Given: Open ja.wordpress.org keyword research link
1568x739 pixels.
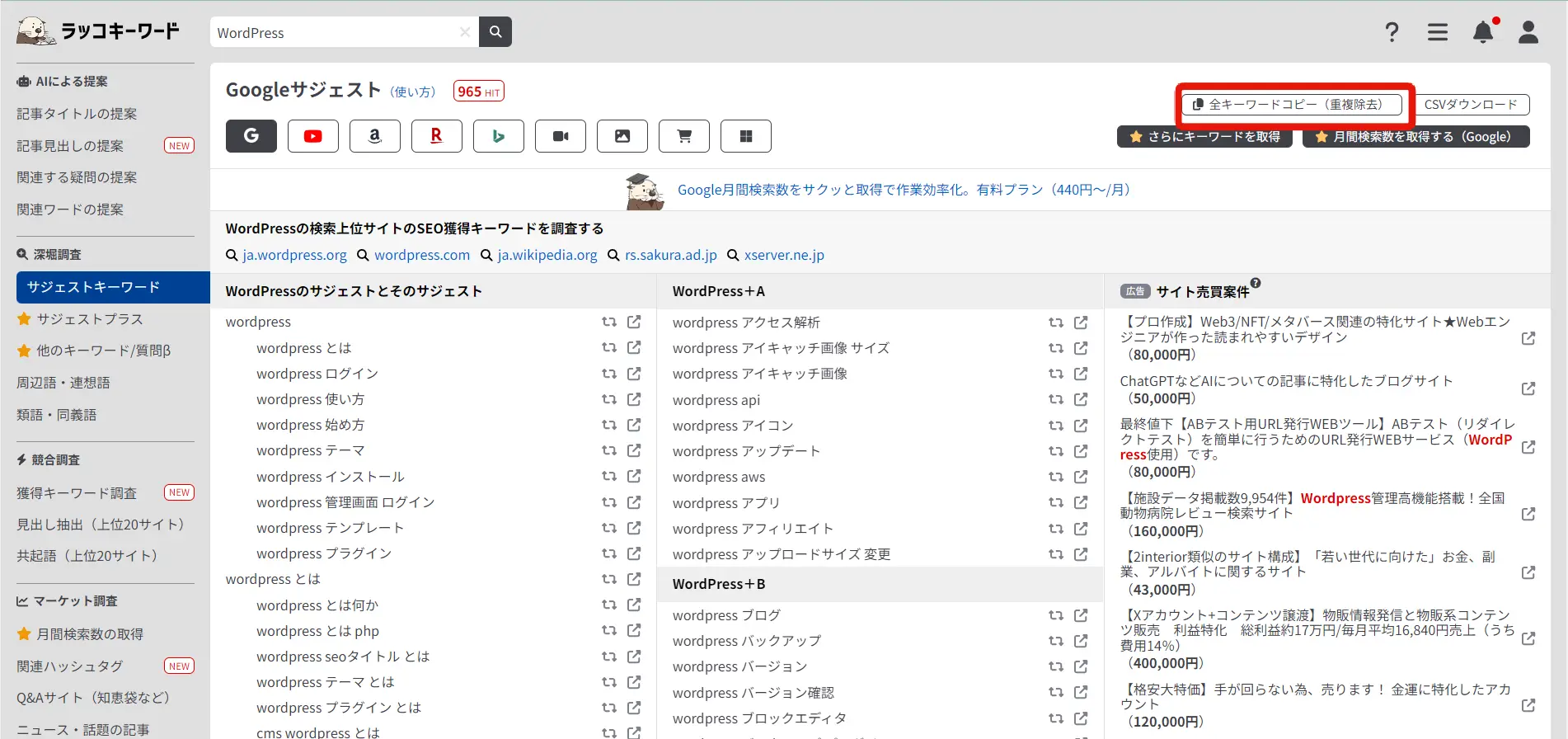Looking at the screenshot, I should (x=294, y=255).
